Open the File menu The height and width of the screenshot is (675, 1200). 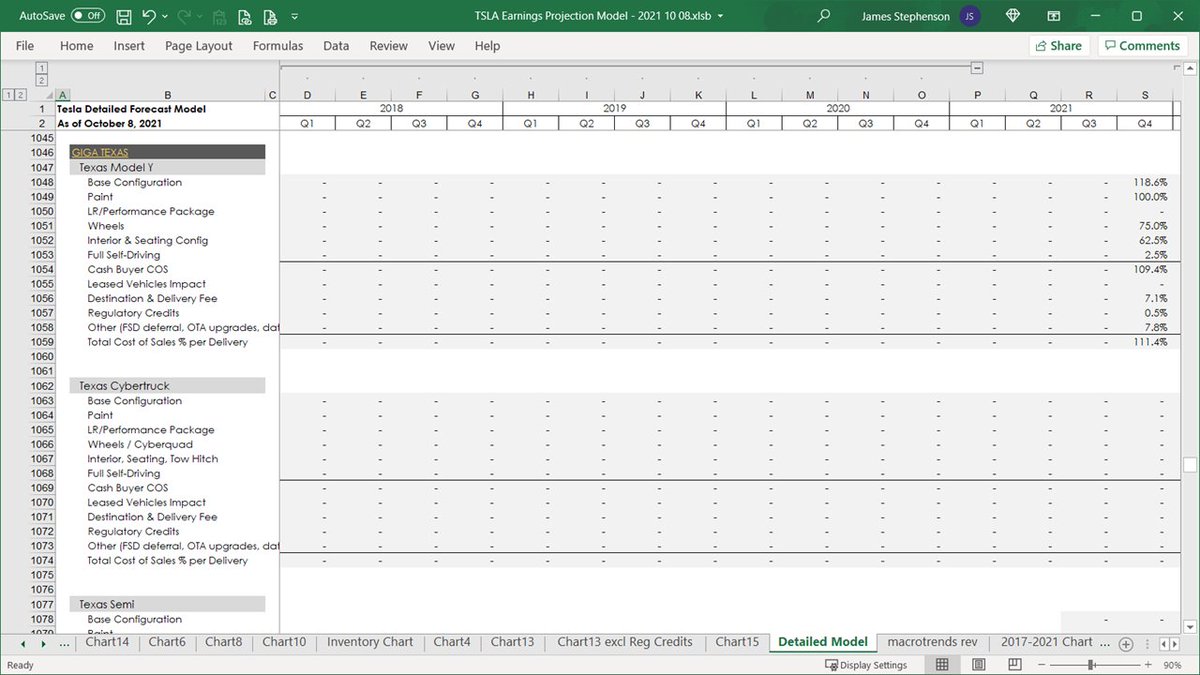pos(25,46)
